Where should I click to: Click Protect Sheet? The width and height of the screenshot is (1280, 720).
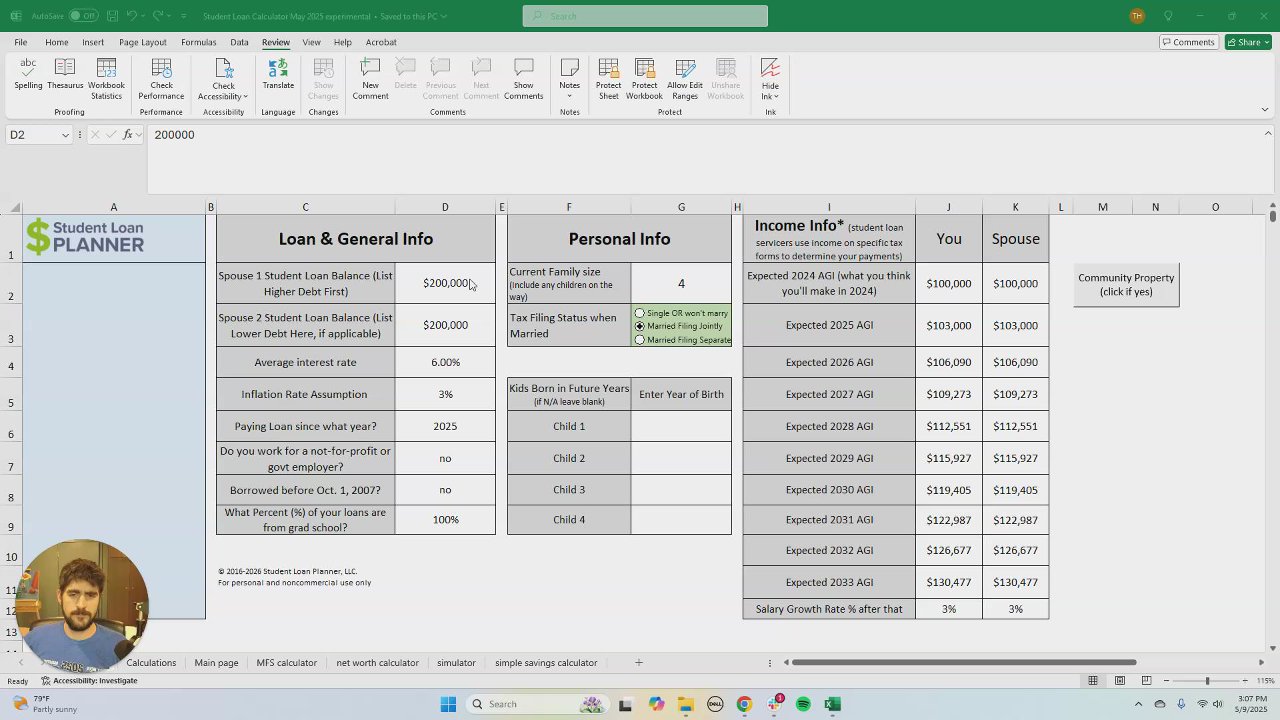608,78
